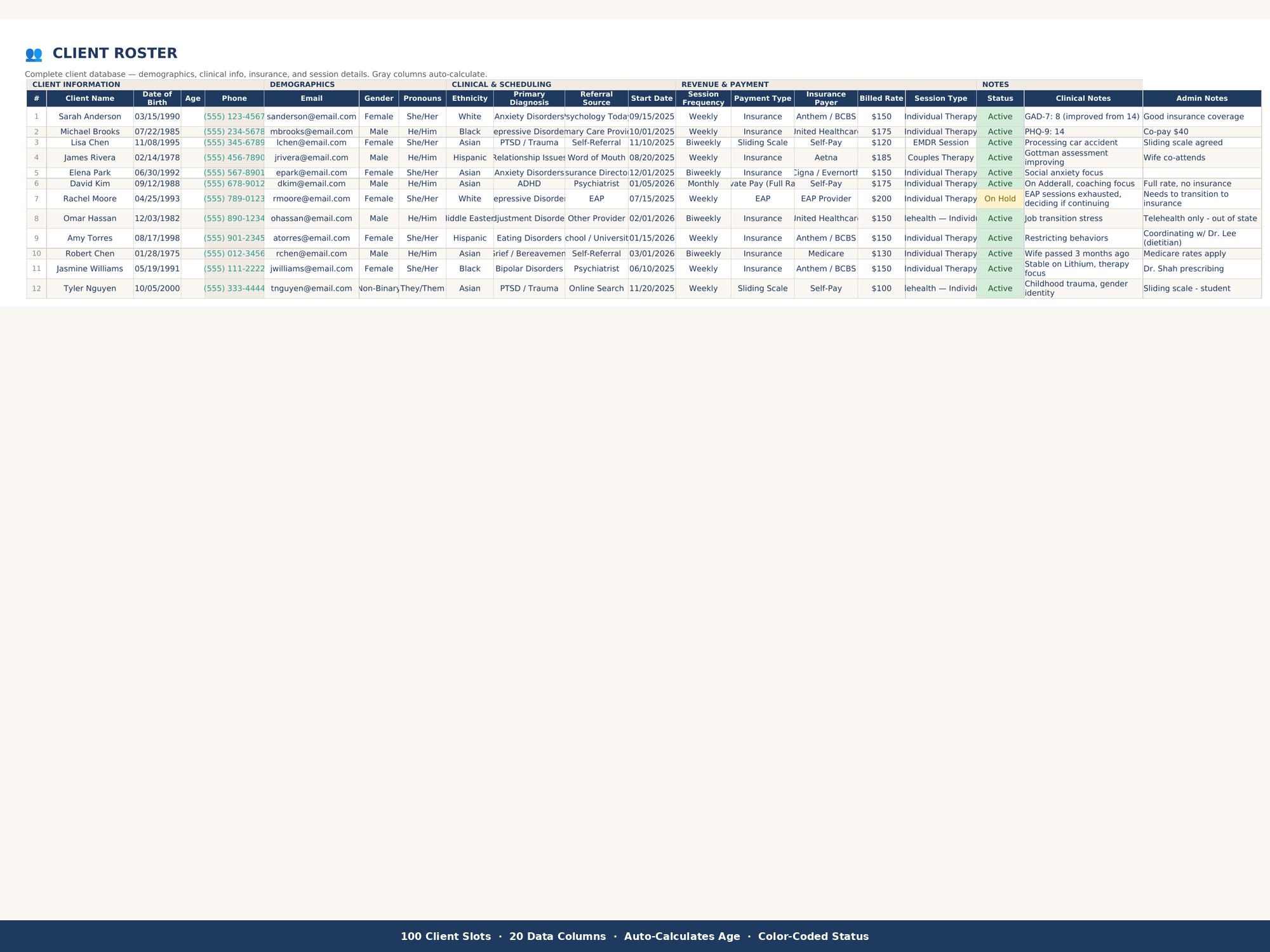Click the Couples Therapy session type cell

click(940, 158)
